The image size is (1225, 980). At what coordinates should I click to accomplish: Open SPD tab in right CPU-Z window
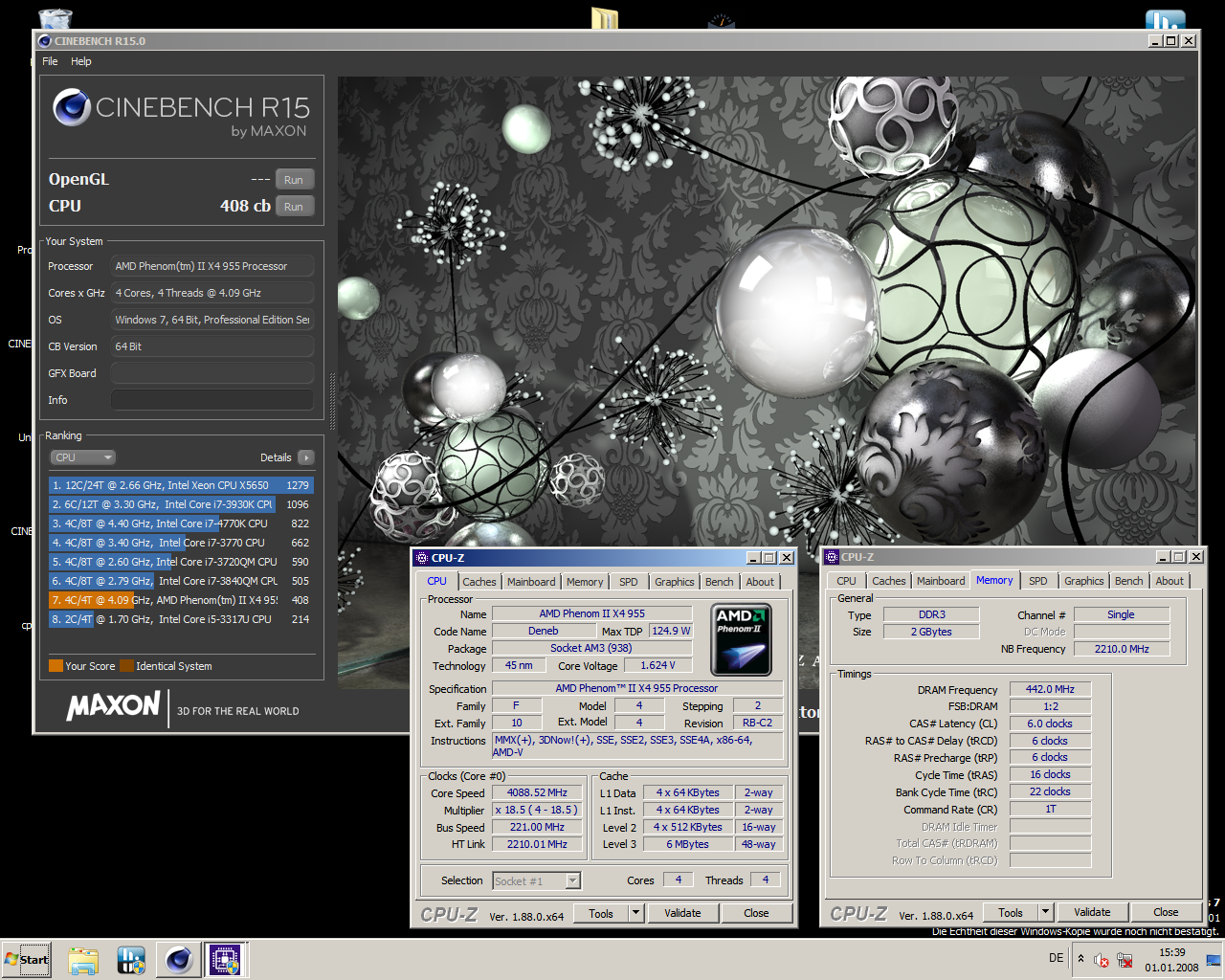1037,581
